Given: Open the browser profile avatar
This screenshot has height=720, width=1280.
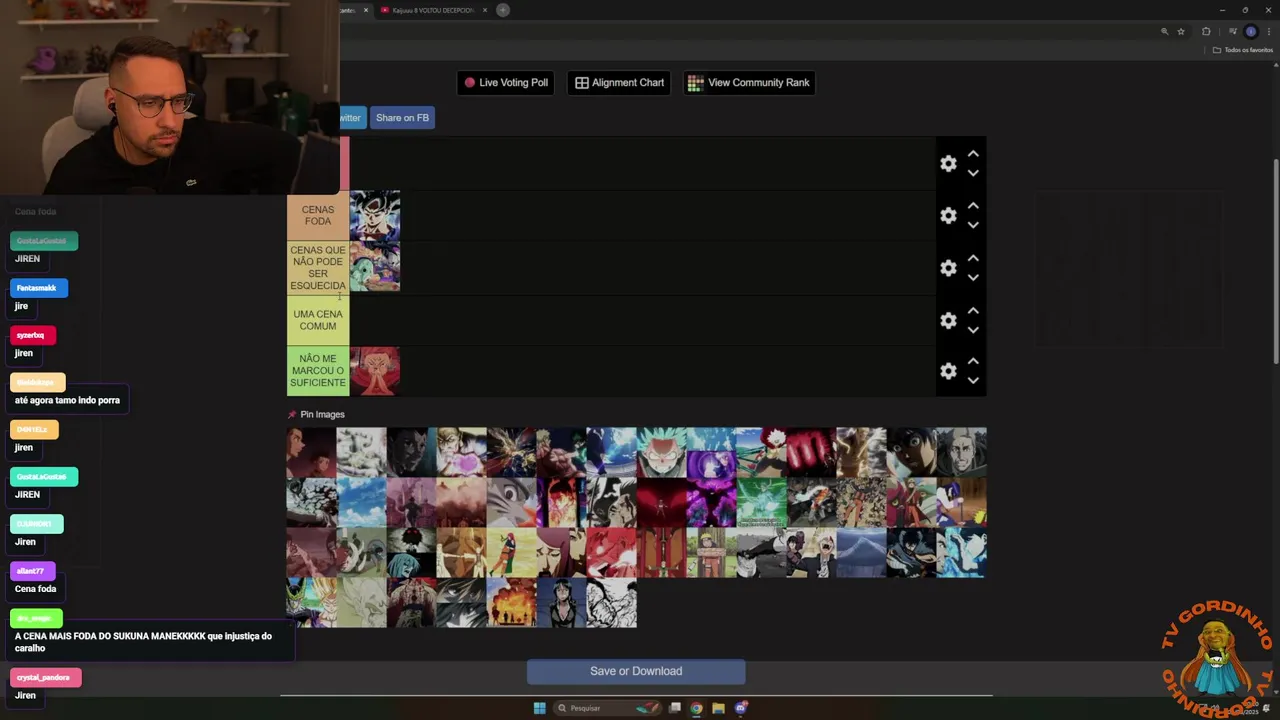Looking at the screenshot, I should pos(1251,32).
